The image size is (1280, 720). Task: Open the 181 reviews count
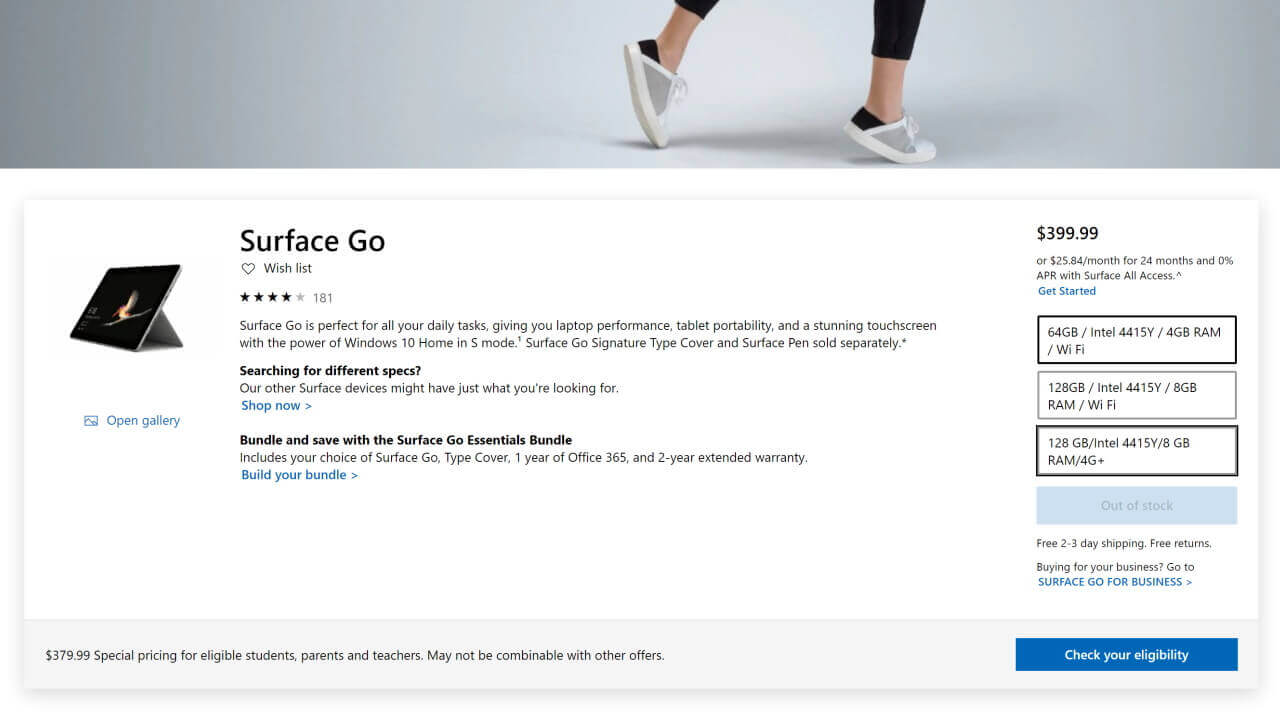tap(323, 297)
